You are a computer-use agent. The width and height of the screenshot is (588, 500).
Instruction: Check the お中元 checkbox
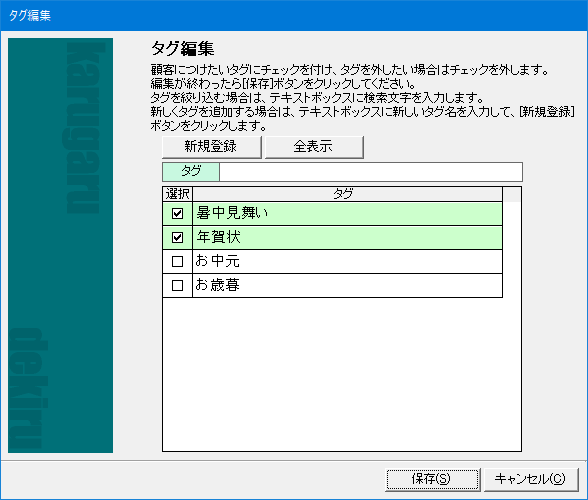[x=177, y=261]
